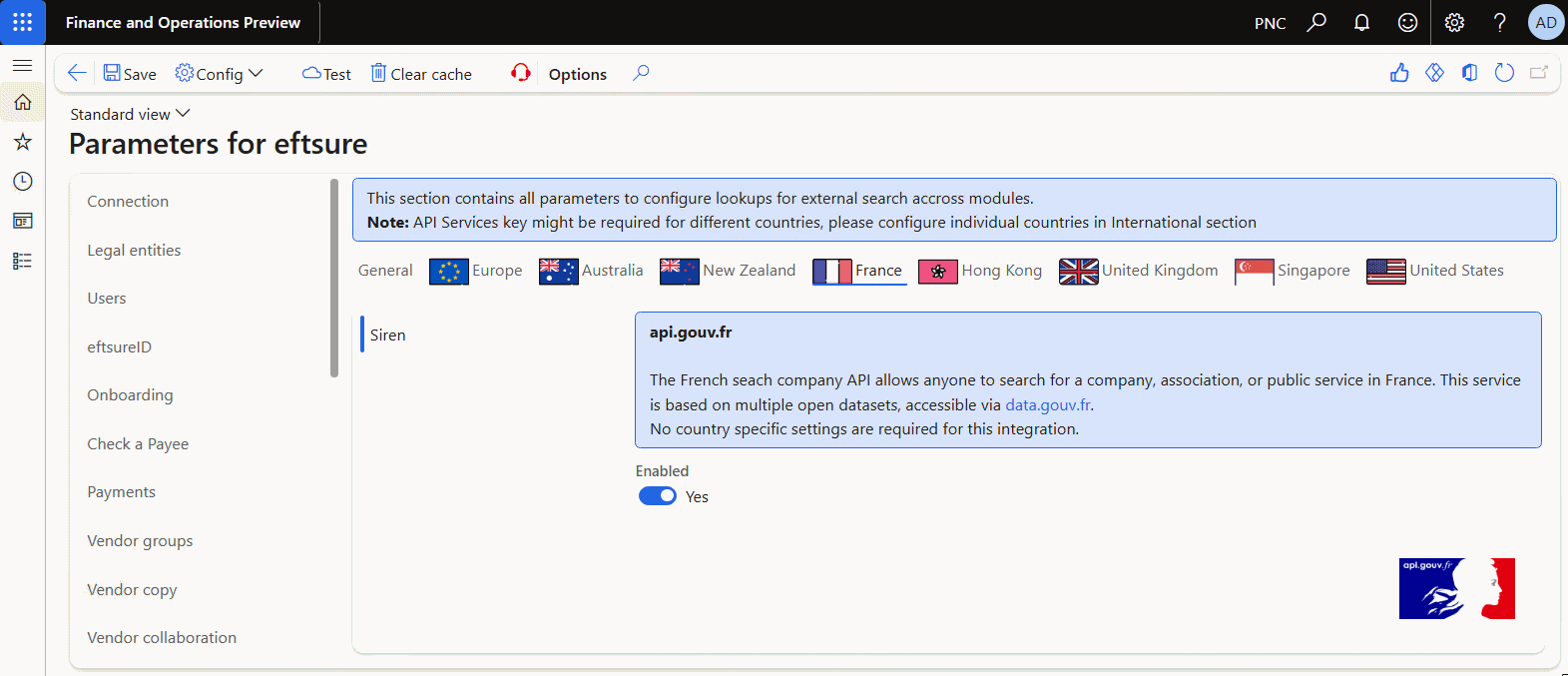Open the Vendor copy section
Image resolution: width=1568 pixels, height=676 pixels.
[132, 589]
